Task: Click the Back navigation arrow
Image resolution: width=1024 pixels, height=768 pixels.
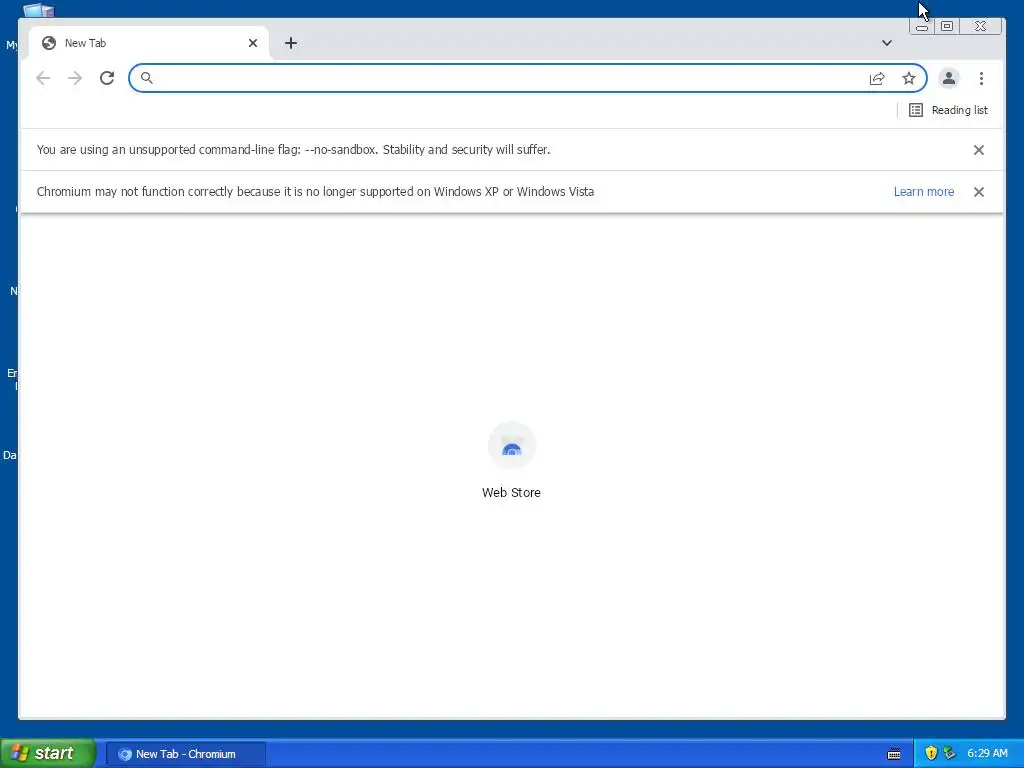Action: point(43,78)
